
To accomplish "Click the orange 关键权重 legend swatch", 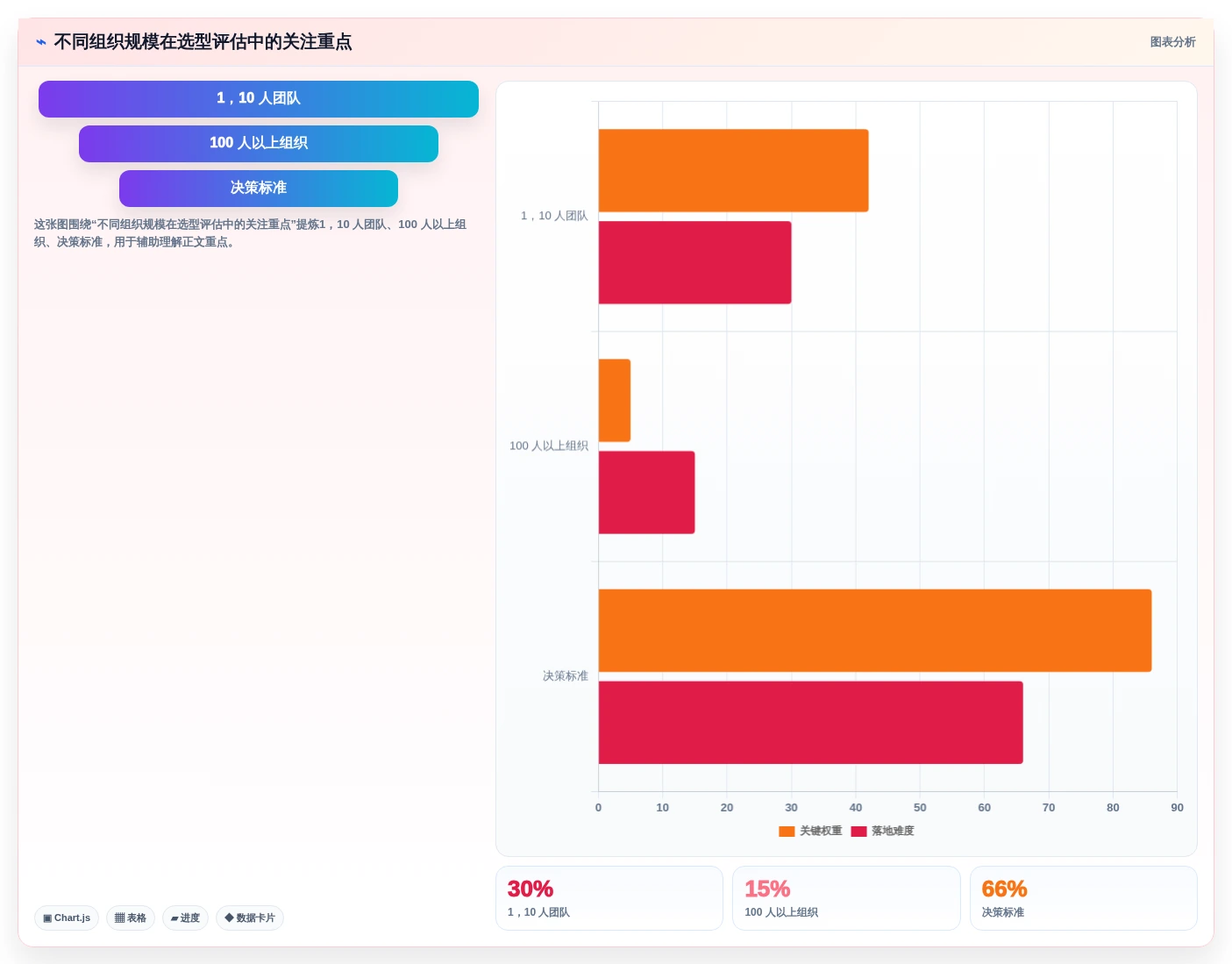I will (x=787, y=832).
